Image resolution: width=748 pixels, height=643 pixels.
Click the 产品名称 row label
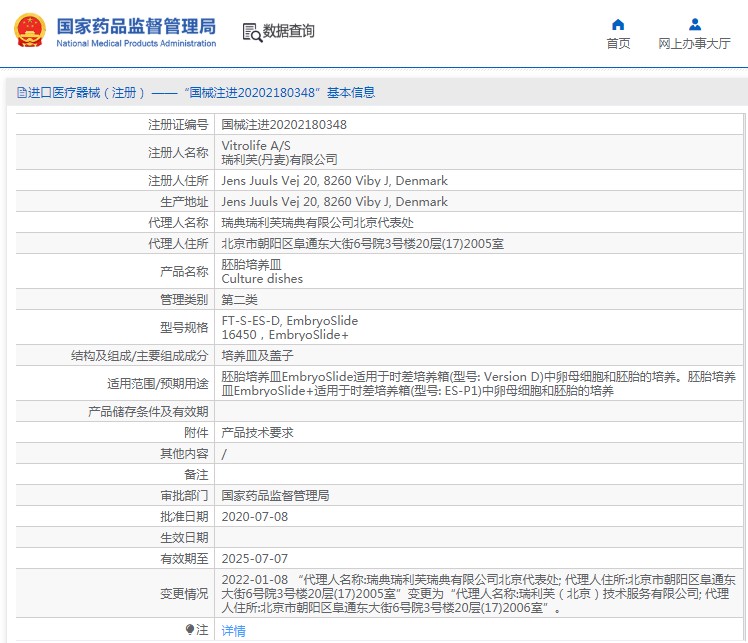tap(184, 272)
